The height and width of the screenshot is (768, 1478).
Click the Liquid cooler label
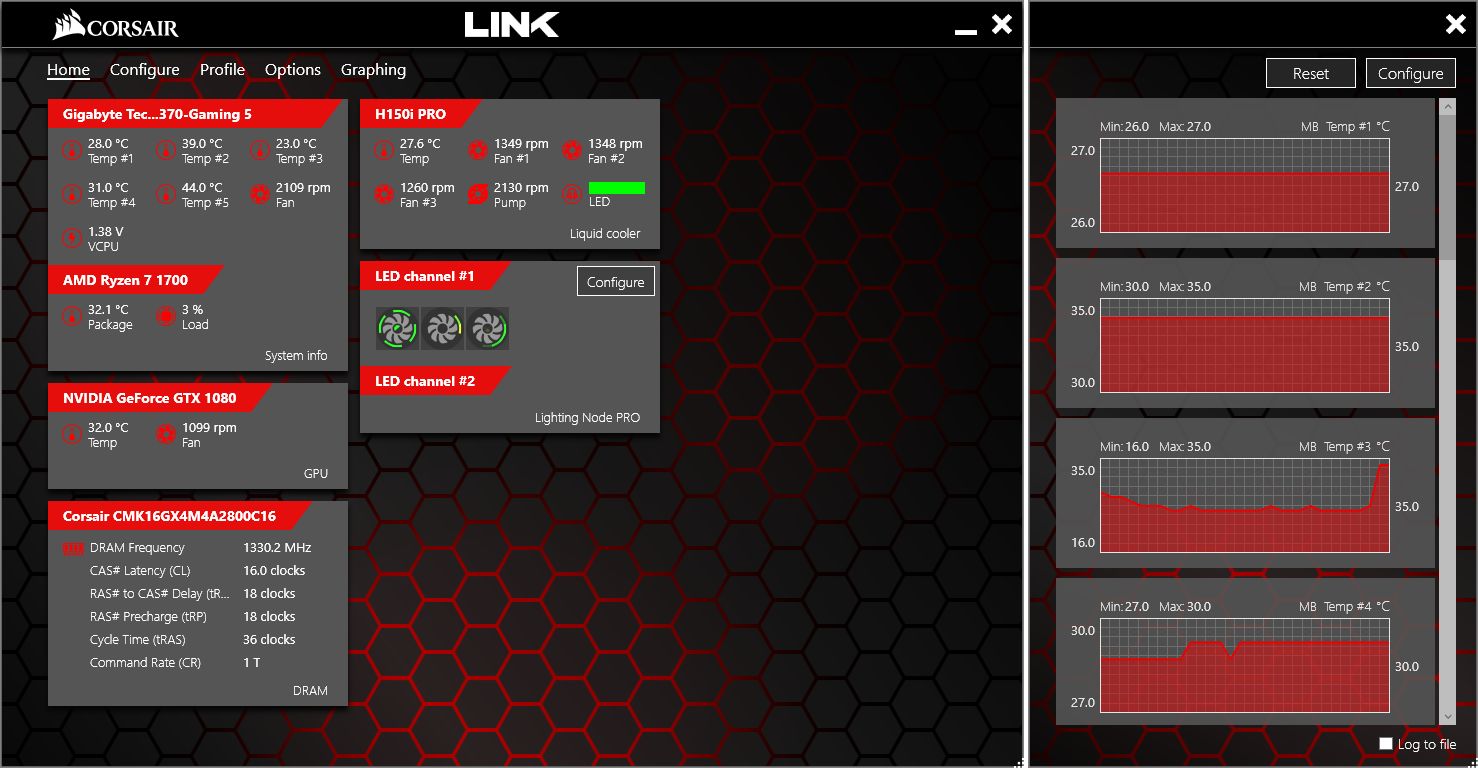click(605, 234)
